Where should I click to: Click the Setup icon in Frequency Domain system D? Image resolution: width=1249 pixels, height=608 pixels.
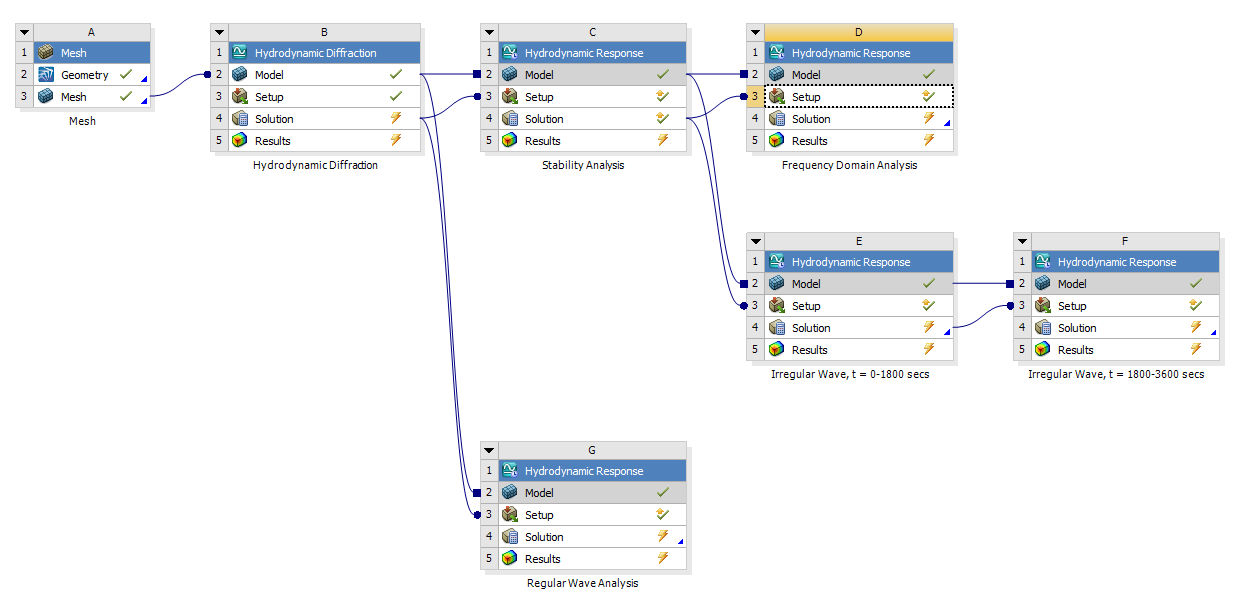click(x=777, y=97)
